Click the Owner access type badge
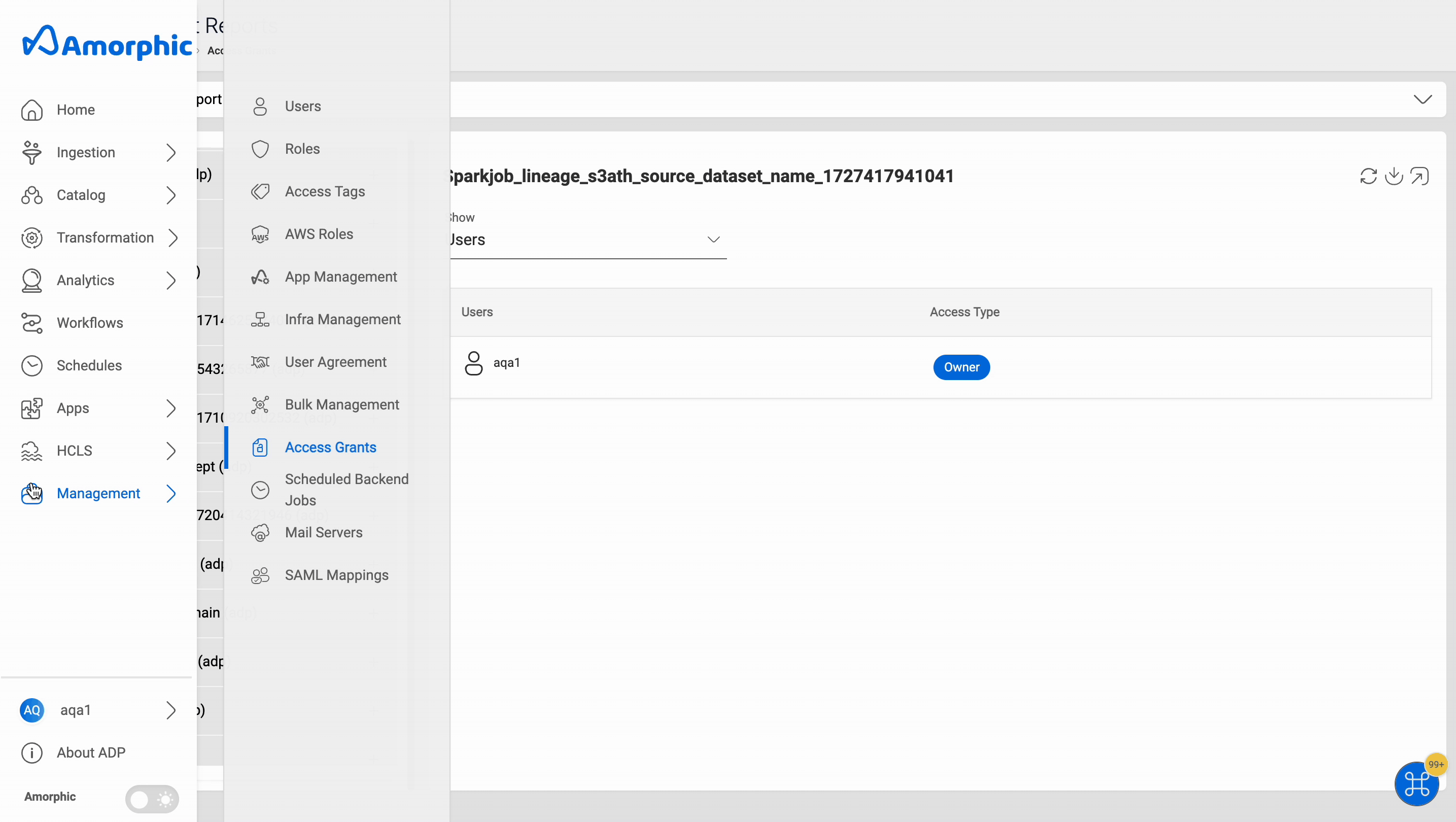1456x822 pixels. [x=961, y=367]
